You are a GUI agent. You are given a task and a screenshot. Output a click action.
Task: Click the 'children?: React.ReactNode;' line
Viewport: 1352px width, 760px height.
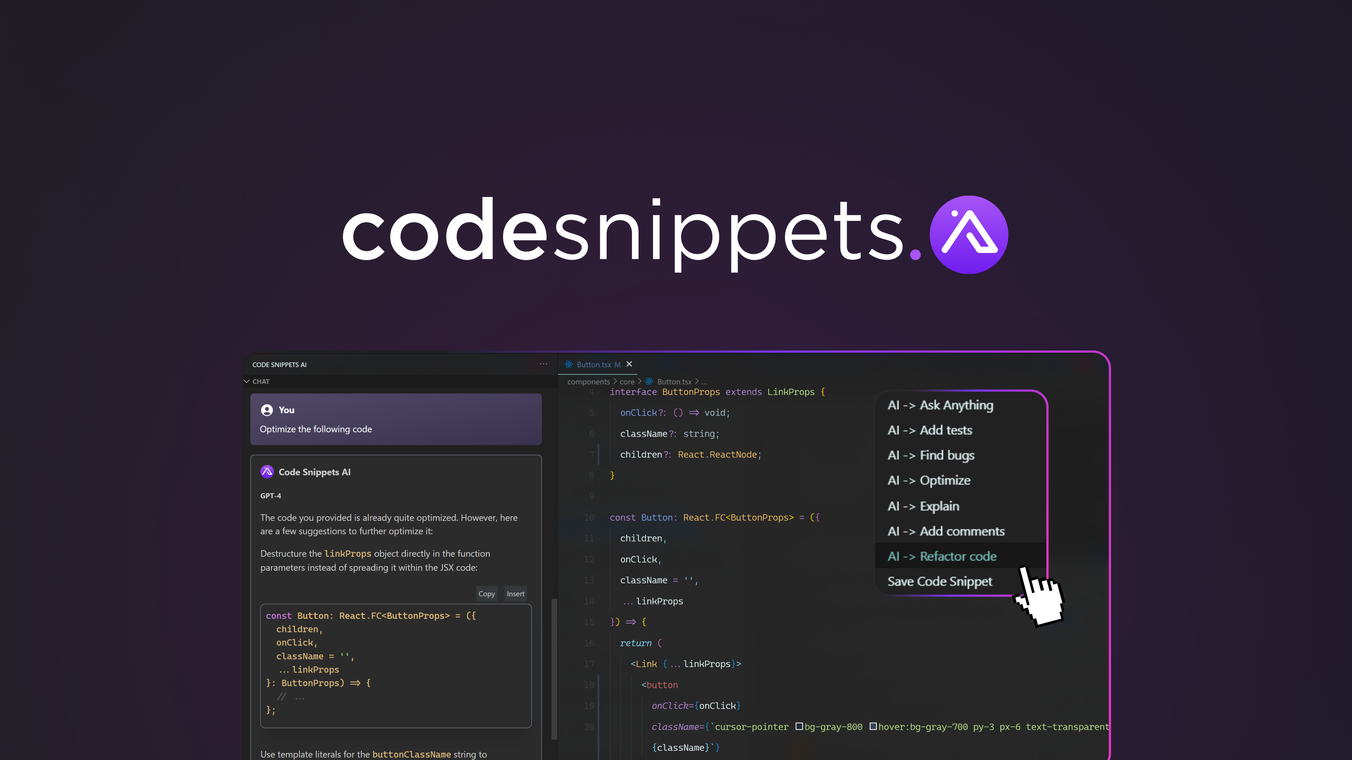pyautogui.click(x=691, y=455)
